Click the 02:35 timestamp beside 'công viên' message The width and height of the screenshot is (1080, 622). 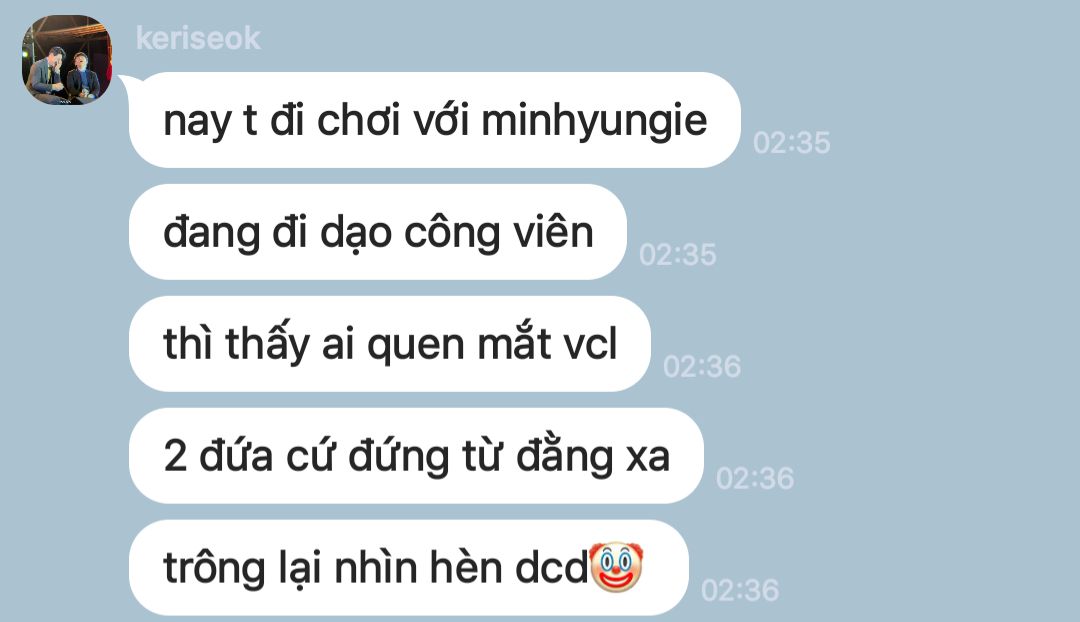click(x=678, y=254)
